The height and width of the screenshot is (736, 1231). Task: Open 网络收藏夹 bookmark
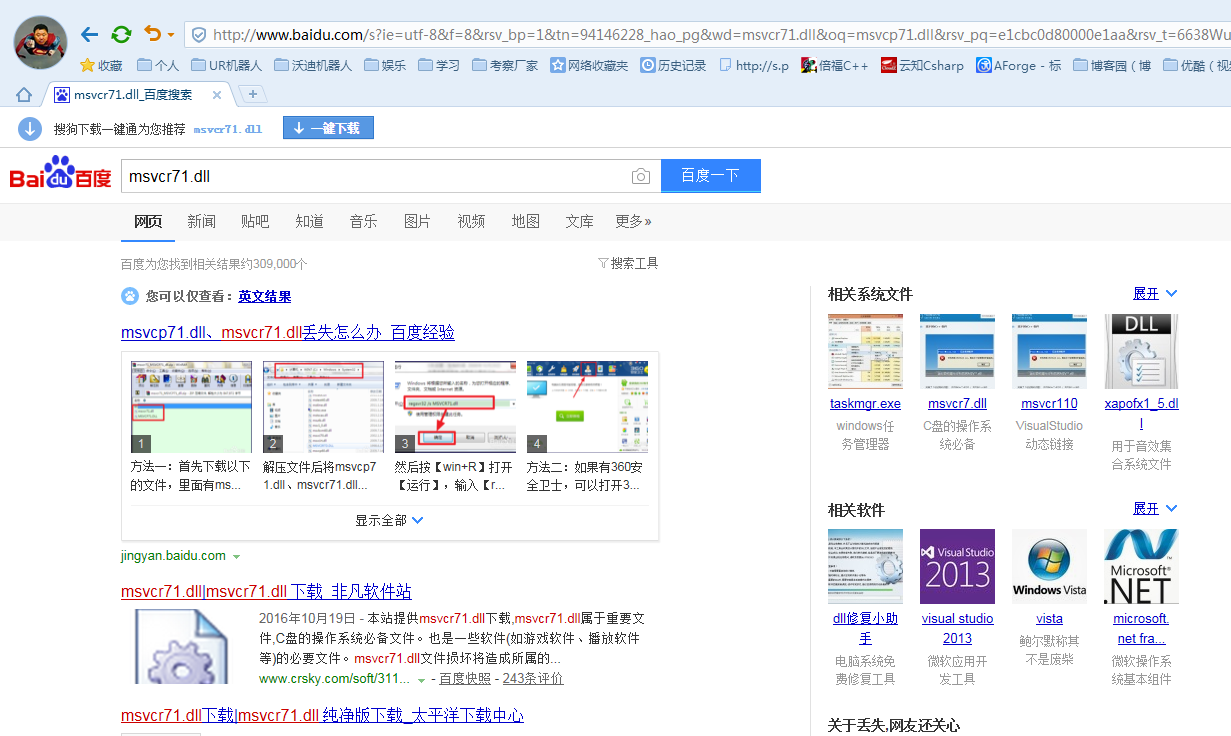(589, 66)
